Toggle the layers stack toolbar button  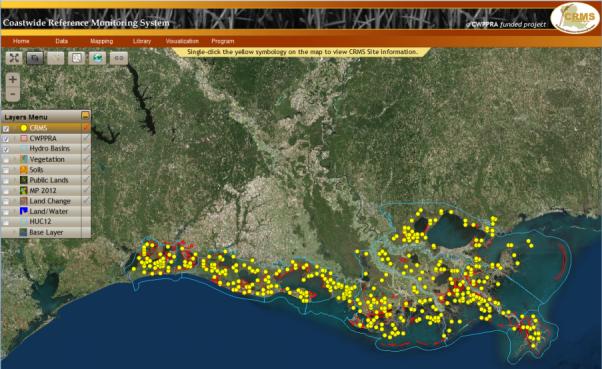35,58
